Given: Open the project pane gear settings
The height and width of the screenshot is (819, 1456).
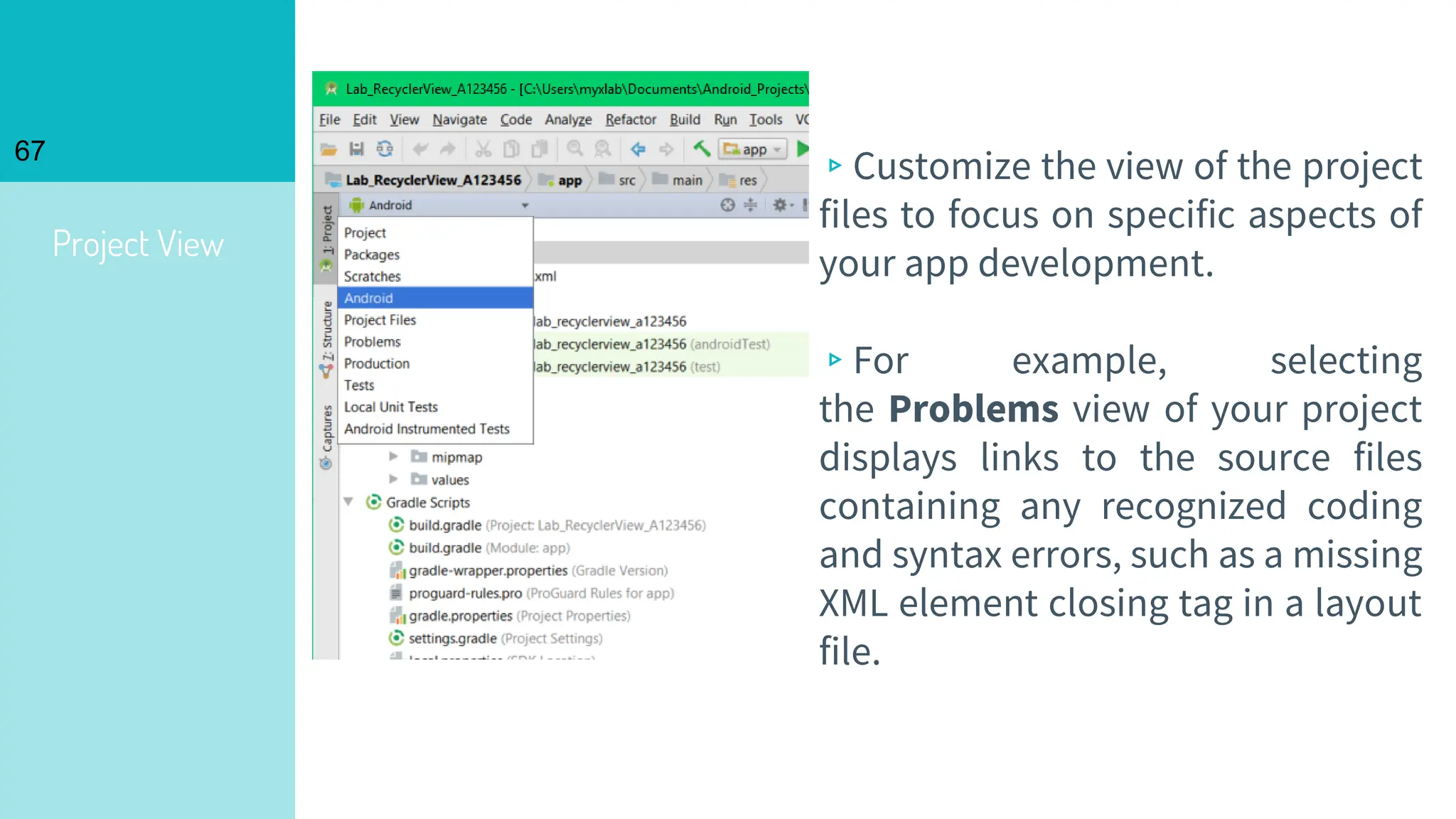Looking at the screenshot, I should point(783,205).
